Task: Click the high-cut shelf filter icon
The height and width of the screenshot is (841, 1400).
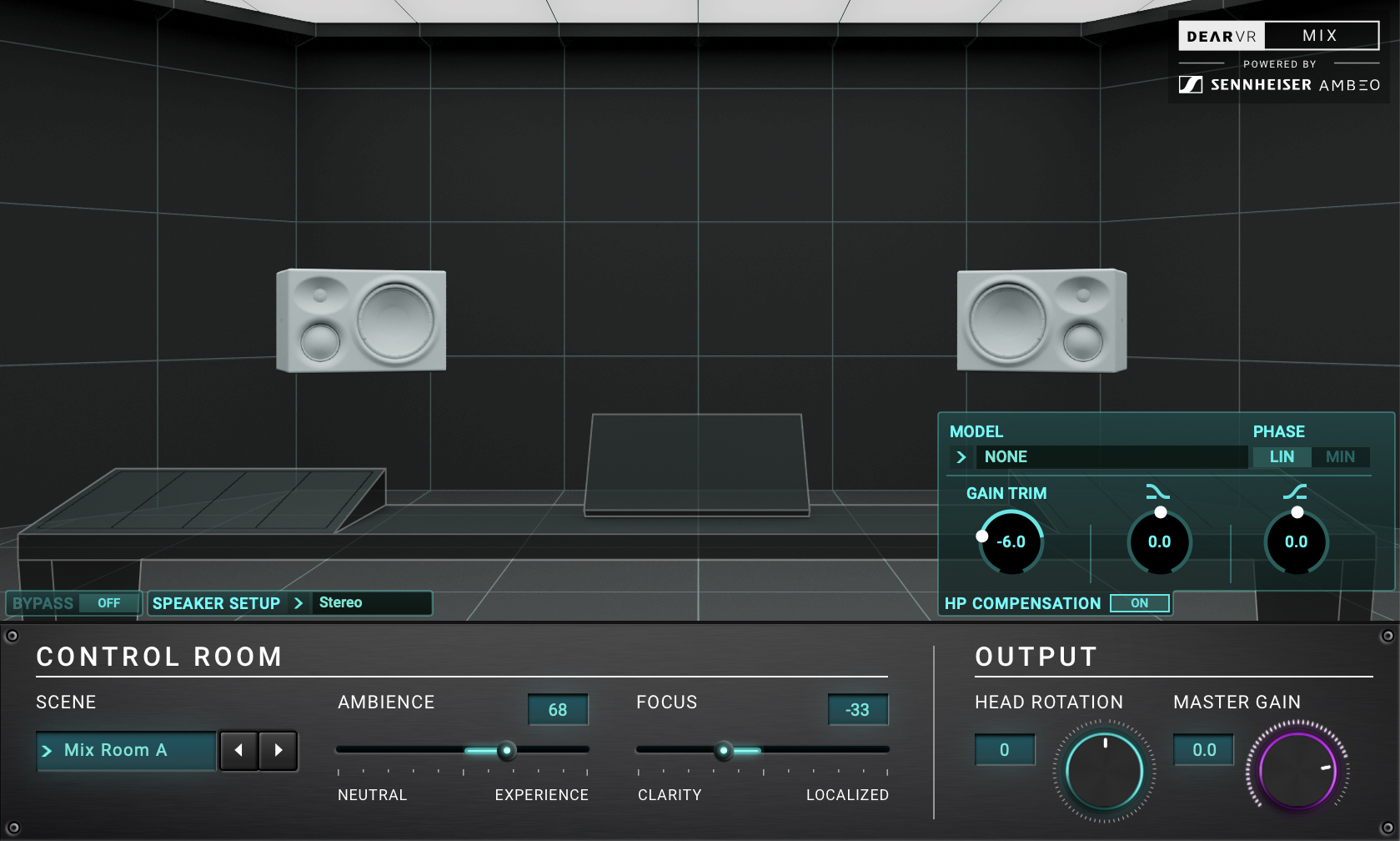Action: tap(1157, 492)
